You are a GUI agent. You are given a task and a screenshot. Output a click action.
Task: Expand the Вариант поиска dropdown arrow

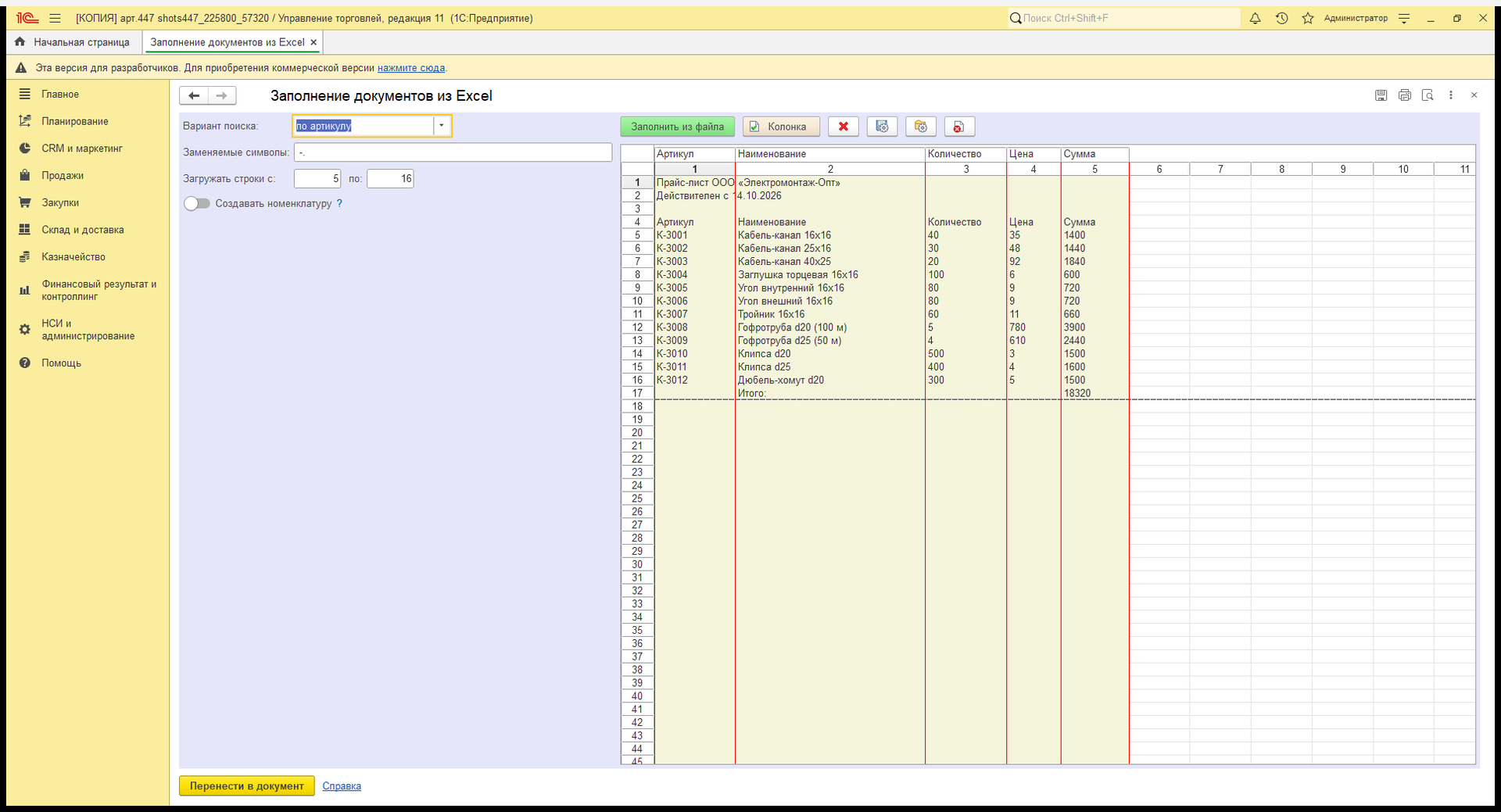[x=442, y=126]
